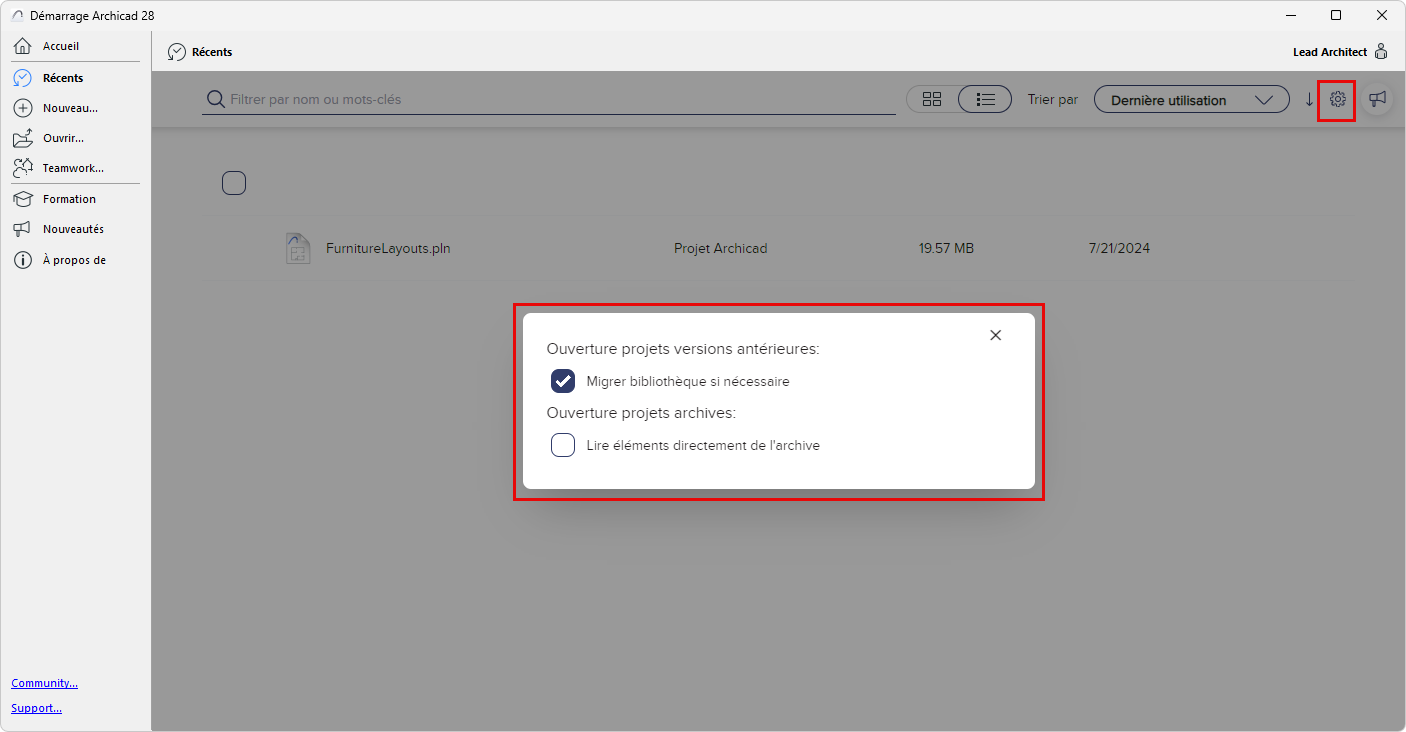
Task: Choose Nouveau... in the sidebar
Action: (70, 108)
